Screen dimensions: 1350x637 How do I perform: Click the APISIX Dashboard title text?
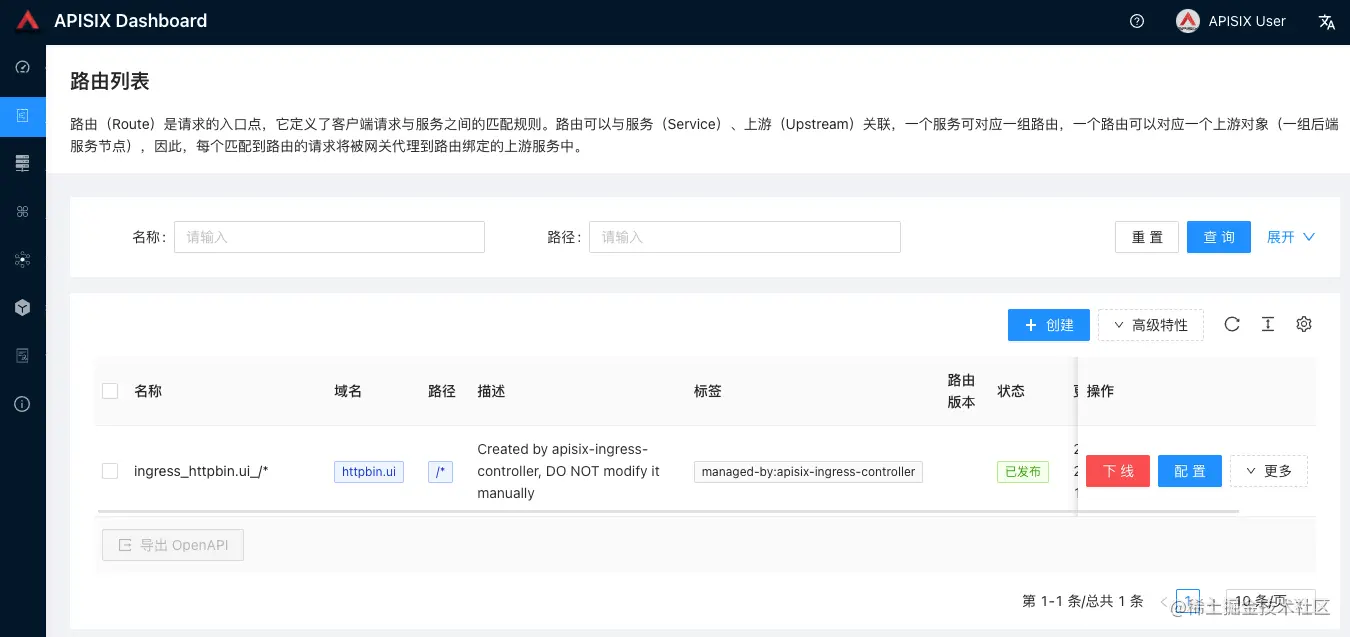tap(131, 20)
